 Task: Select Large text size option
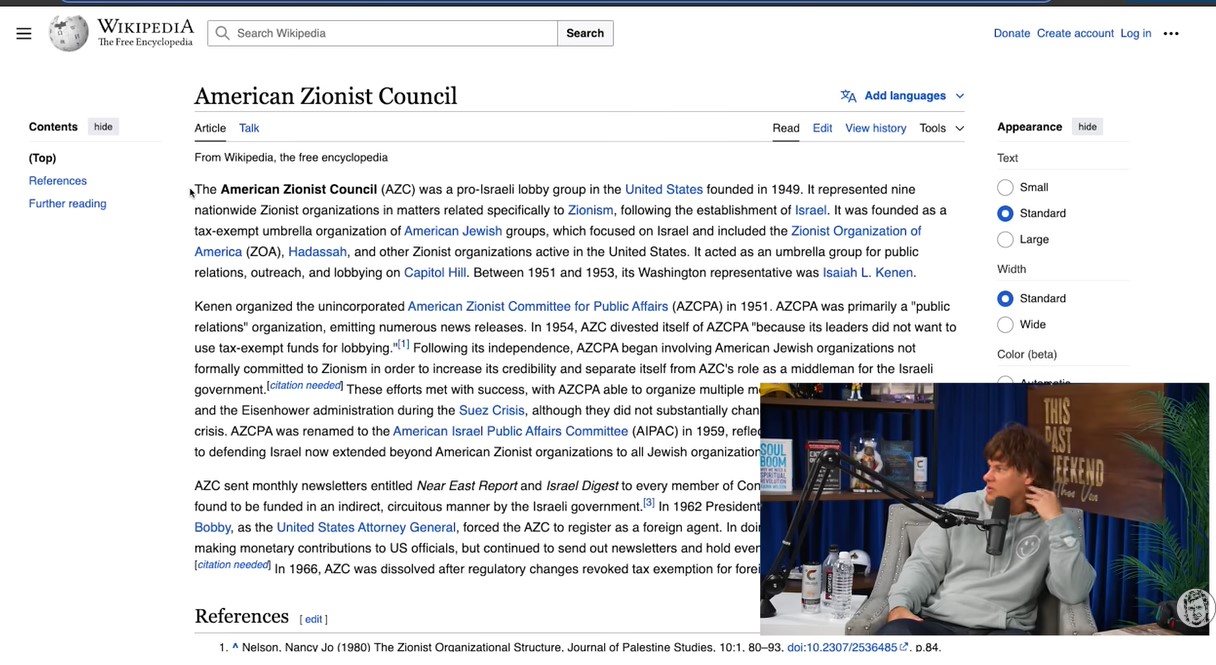1005,239
